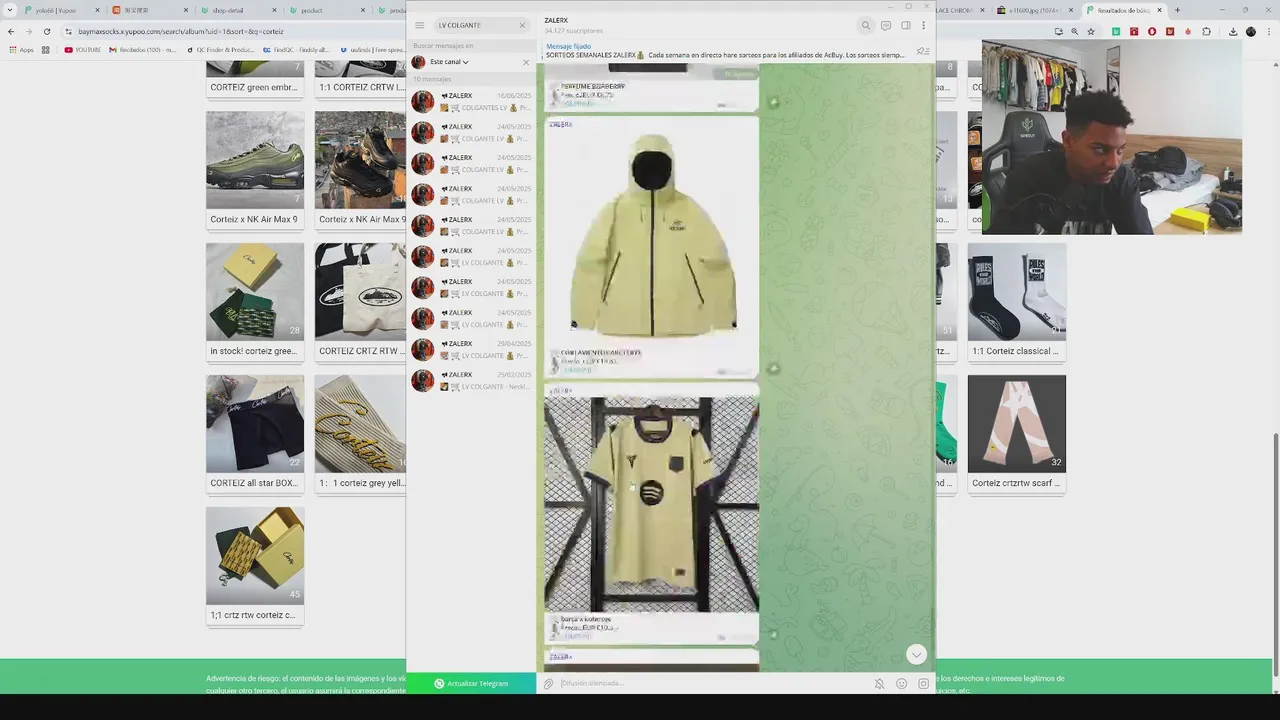Open the QC Finder & Product bookmark
The image size is (1280, 720).
[221, 49]
